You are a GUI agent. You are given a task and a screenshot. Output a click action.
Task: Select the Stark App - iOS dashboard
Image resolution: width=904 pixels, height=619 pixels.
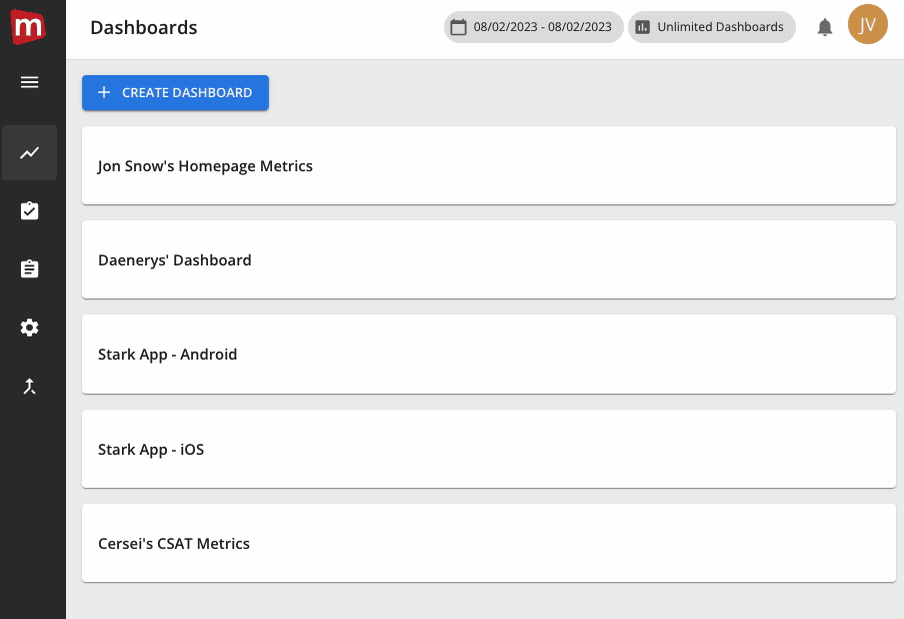tap(488, 449)
